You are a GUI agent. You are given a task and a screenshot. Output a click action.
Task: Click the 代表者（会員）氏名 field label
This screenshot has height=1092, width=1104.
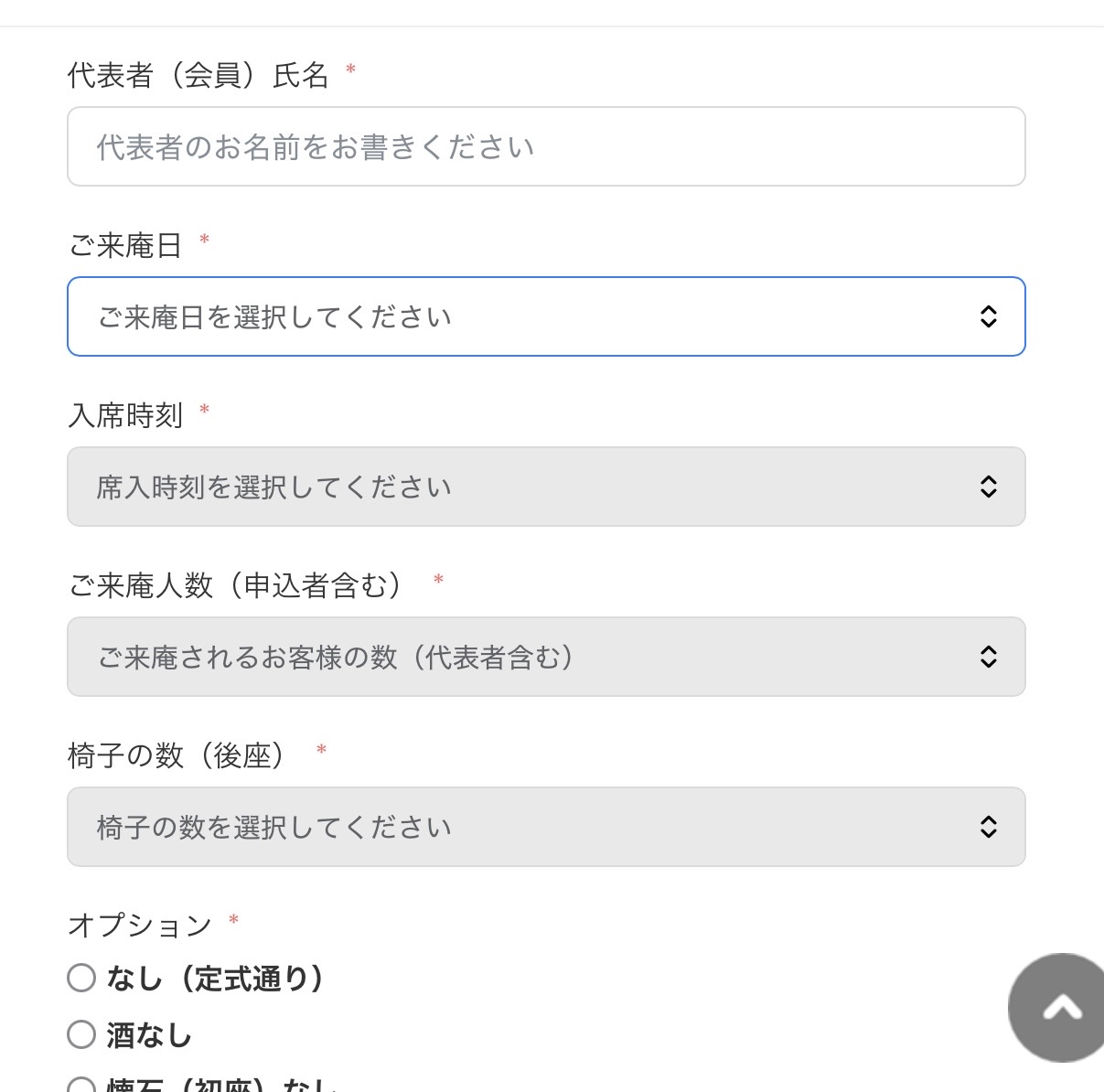(x=198, y=75)
